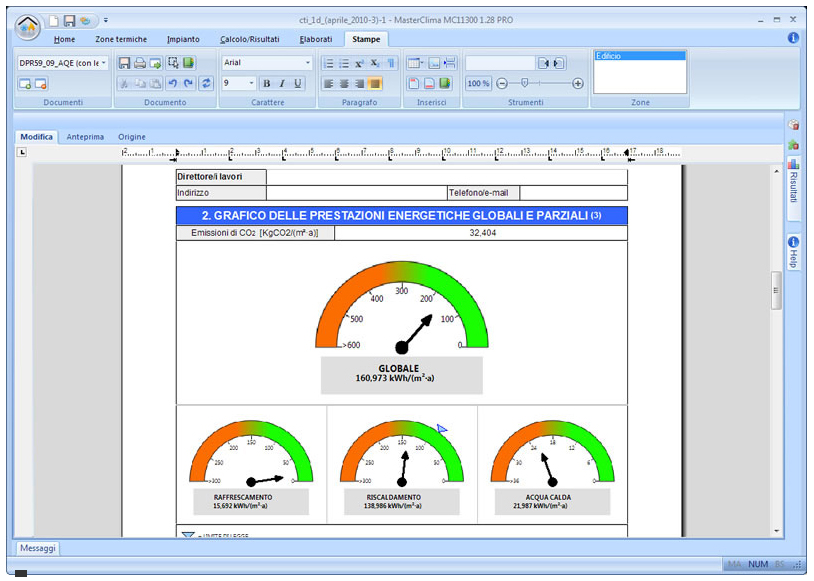814x581 pixels.
Task: Toggle subscript formatting
Action: coord(375,63)
